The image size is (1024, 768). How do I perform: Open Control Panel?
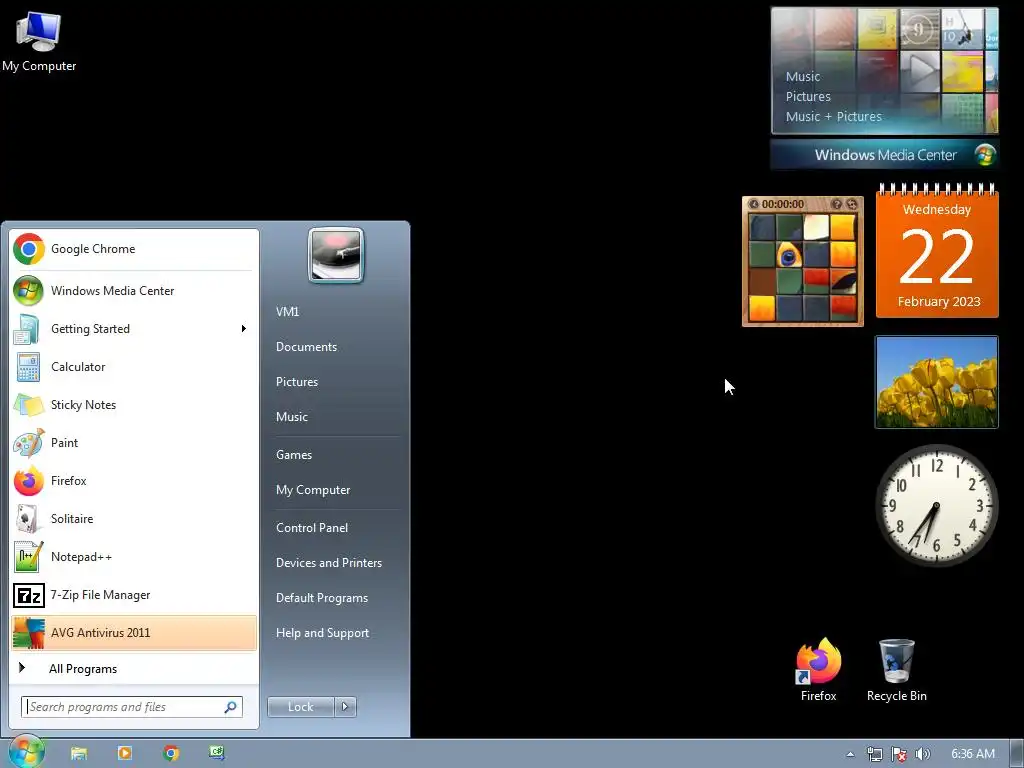[312, 528]
